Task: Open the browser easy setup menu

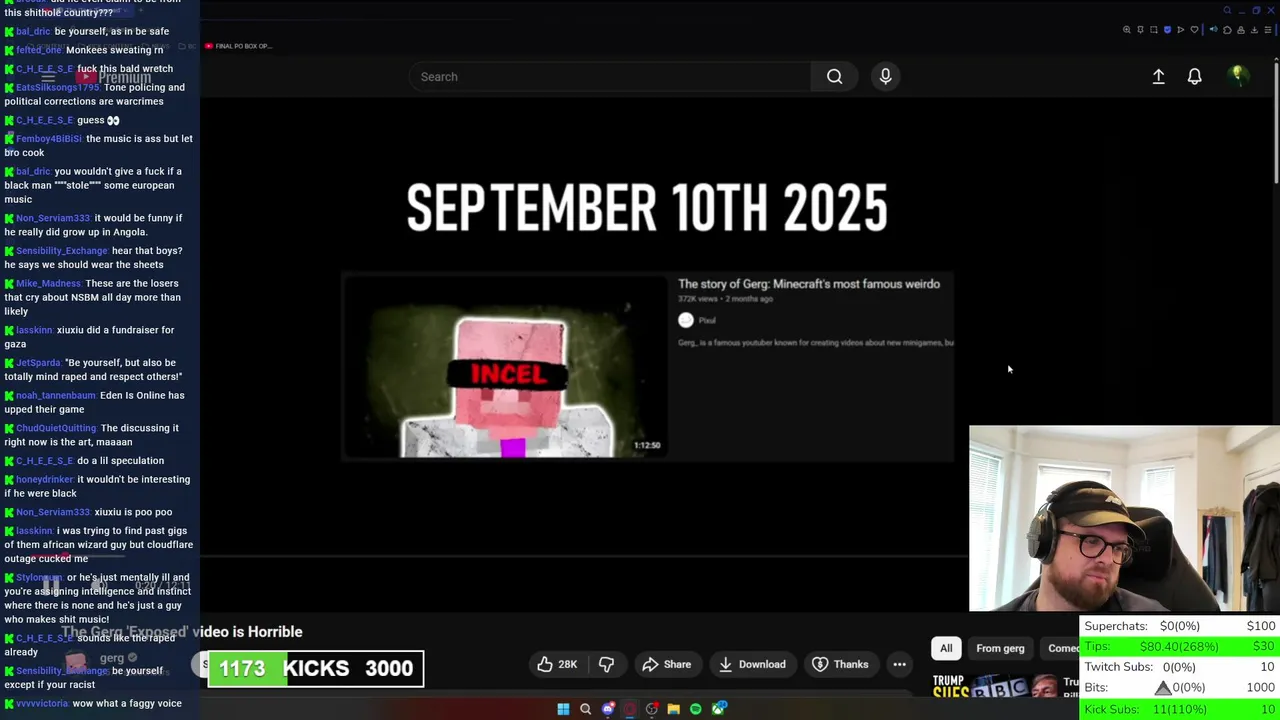Action: (1268, 30)
